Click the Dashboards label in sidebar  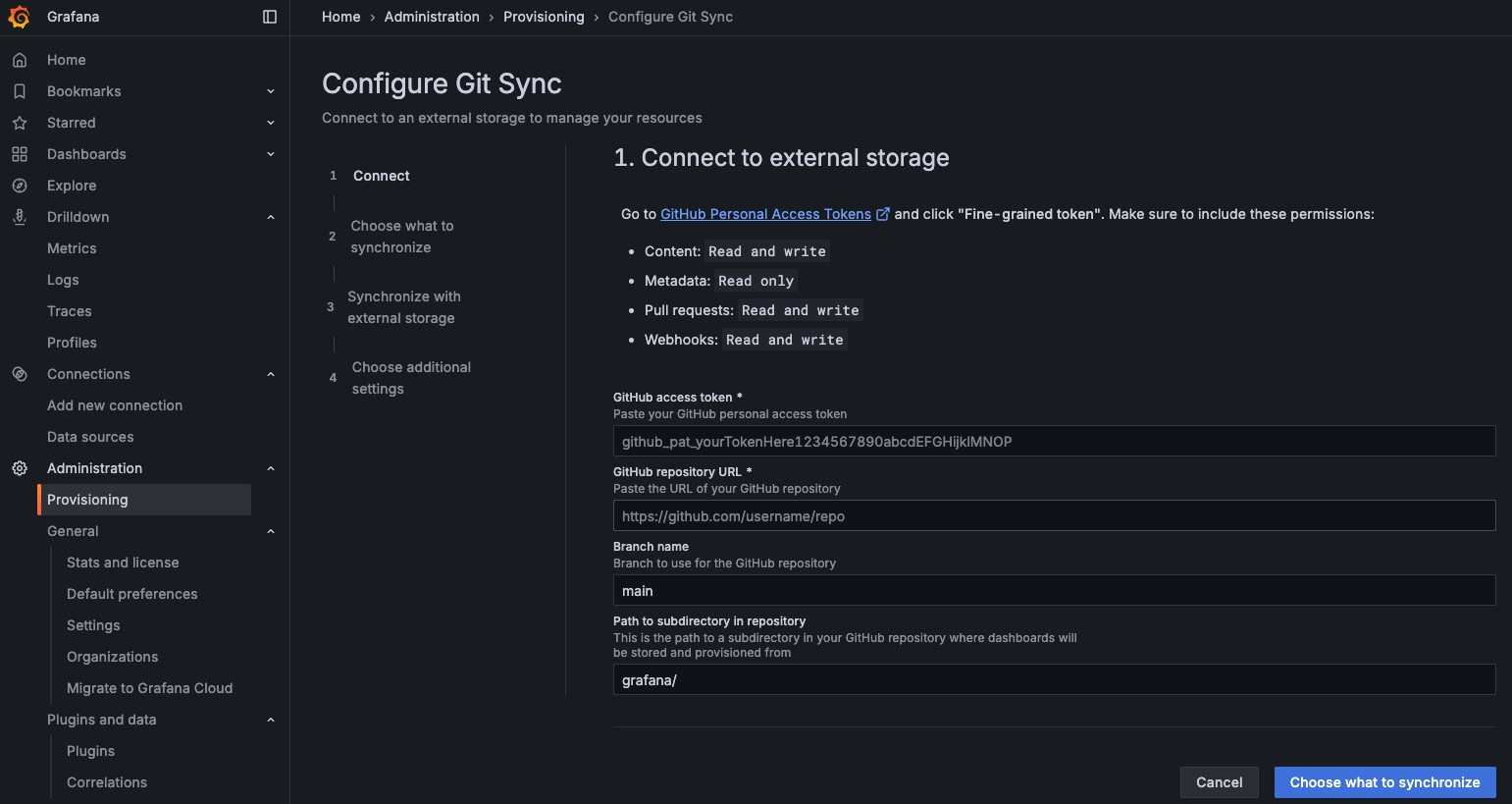tap(86, 154)
